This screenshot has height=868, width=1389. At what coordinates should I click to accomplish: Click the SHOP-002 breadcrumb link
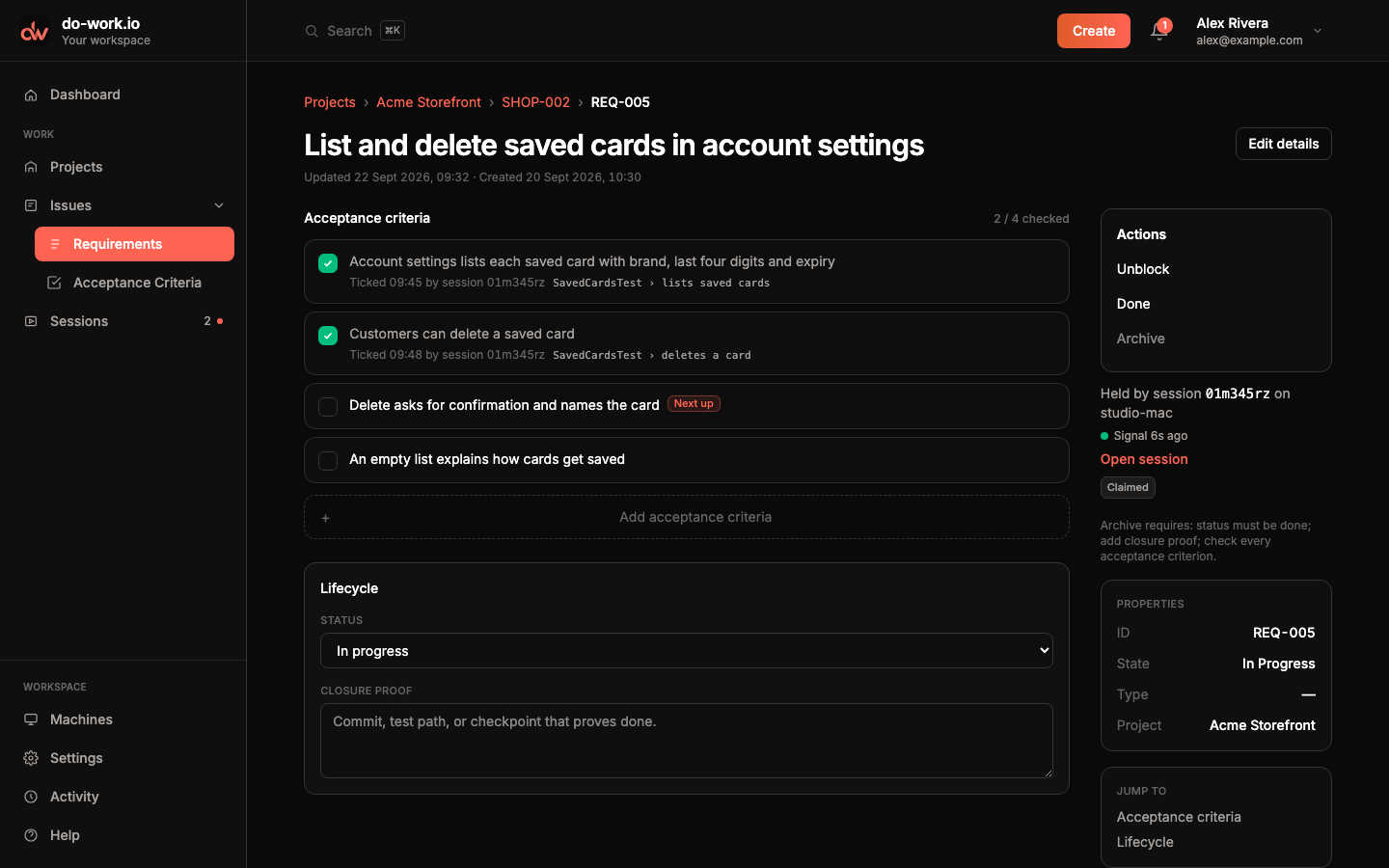click(x=535, y=102)
